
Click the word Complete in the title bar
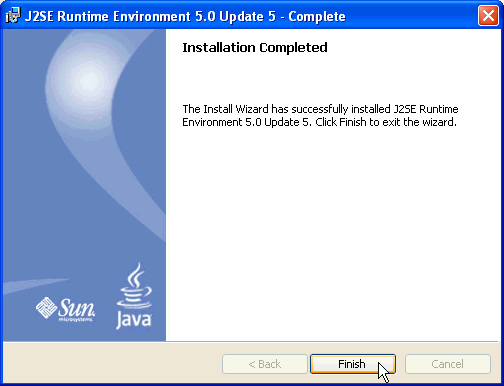(317, 16)
